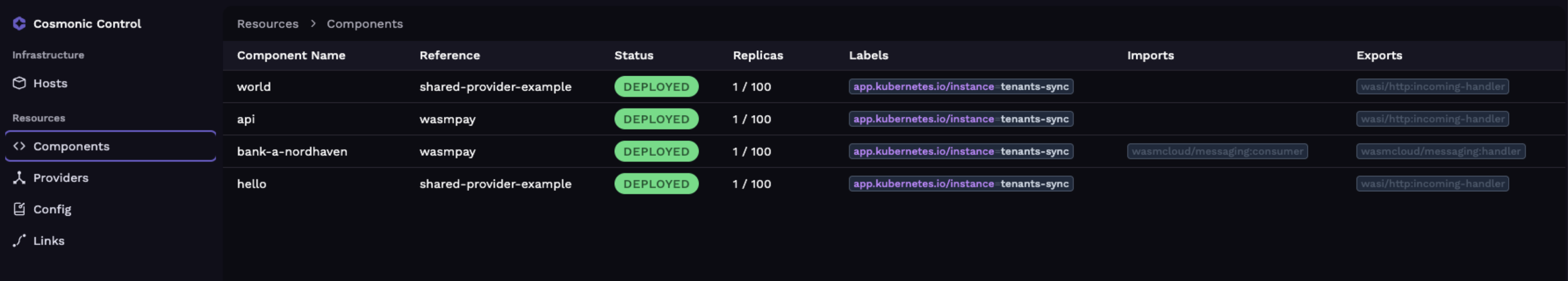Sort by the Component Name column header
This screenshot has width=1568, height=281.
291,55
